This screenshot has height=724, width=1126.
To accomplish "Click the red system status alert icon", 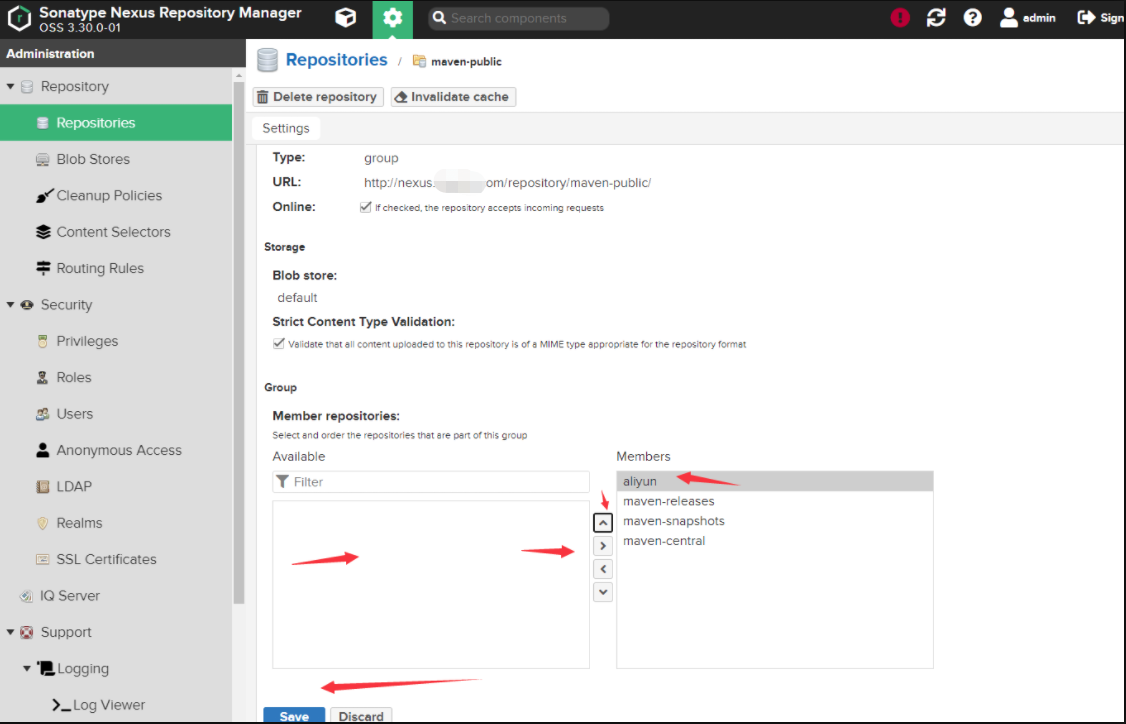I will [900, 18].
